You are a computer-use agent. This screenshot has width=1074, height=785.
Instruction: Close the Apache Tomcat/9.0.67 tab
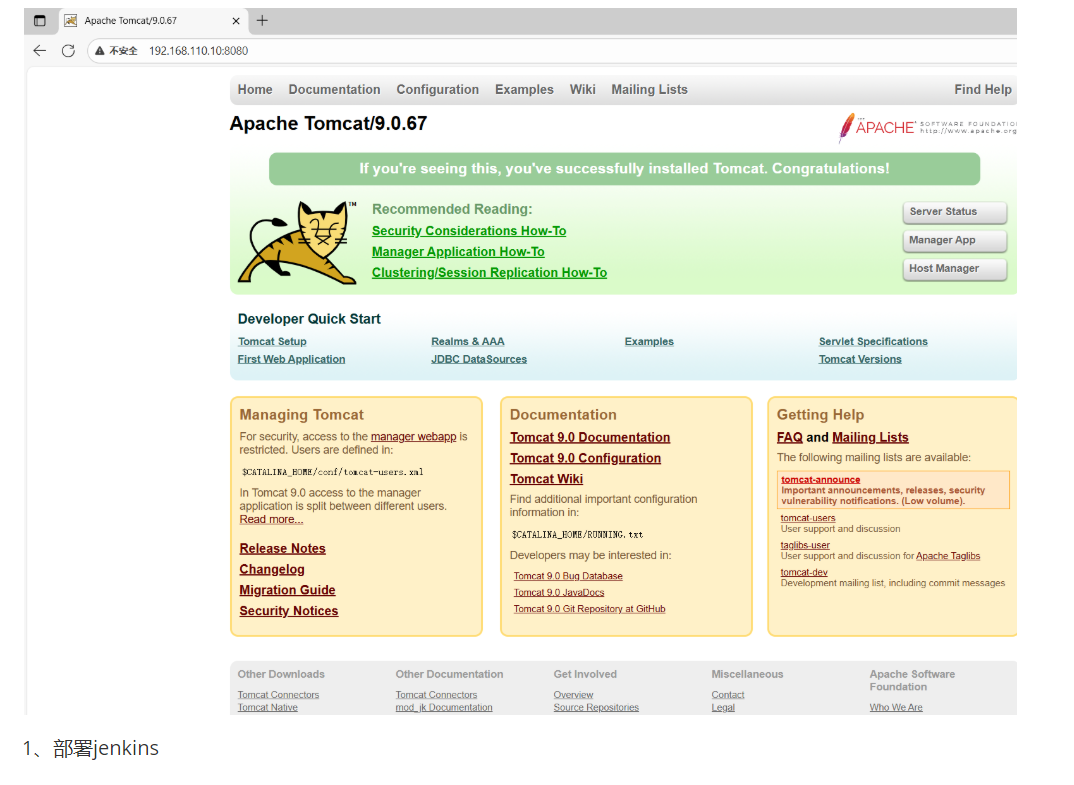tap(236, 21)
